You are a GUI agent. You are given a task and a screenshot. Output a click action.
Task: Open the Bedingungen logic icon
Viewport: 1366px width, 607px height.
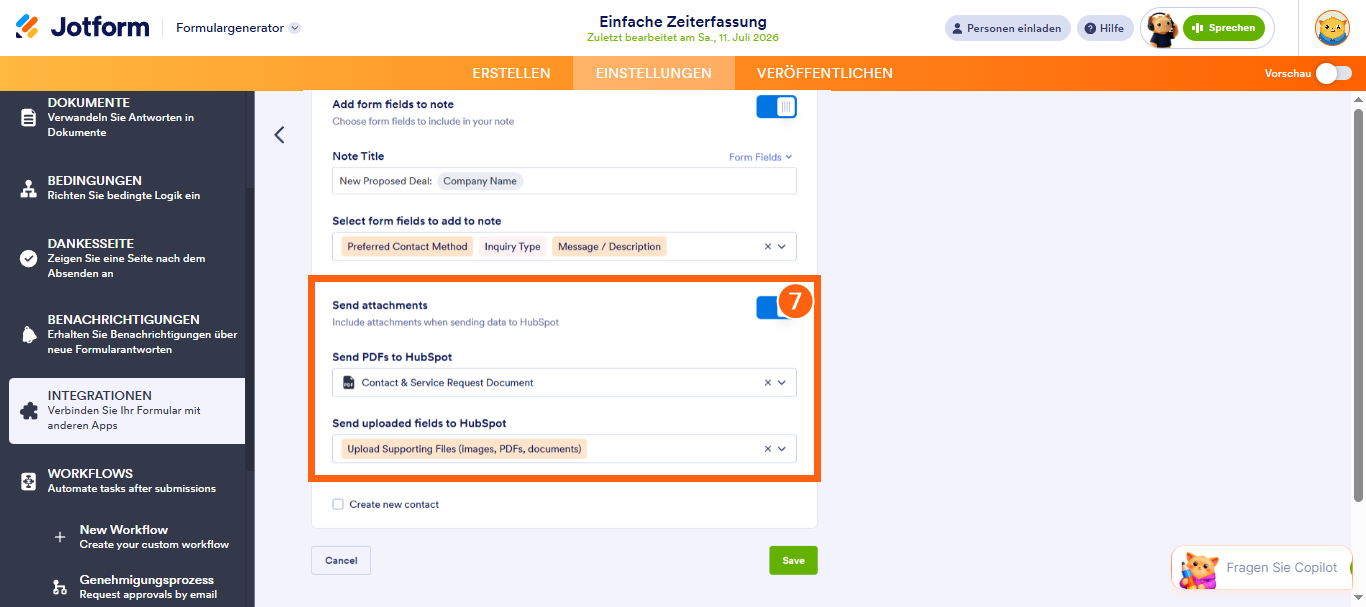pos(28,188)
